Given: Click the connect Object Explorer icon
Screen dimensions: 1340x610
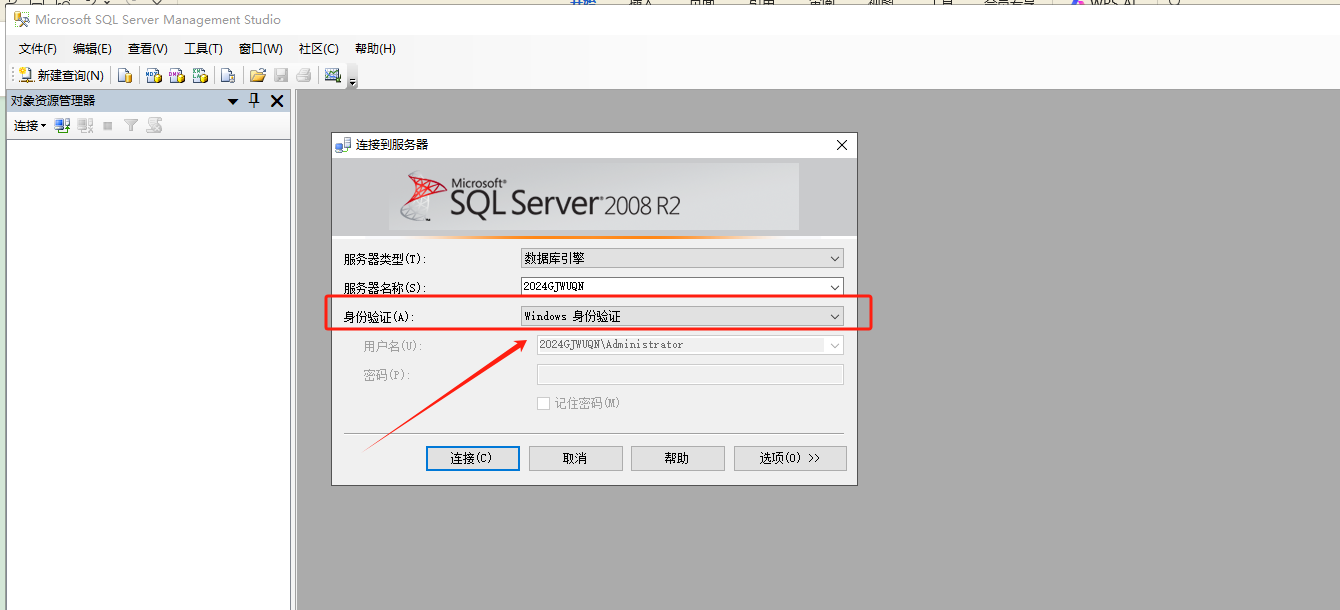Looking at the screenshot, I should click(x=62, y=125).
